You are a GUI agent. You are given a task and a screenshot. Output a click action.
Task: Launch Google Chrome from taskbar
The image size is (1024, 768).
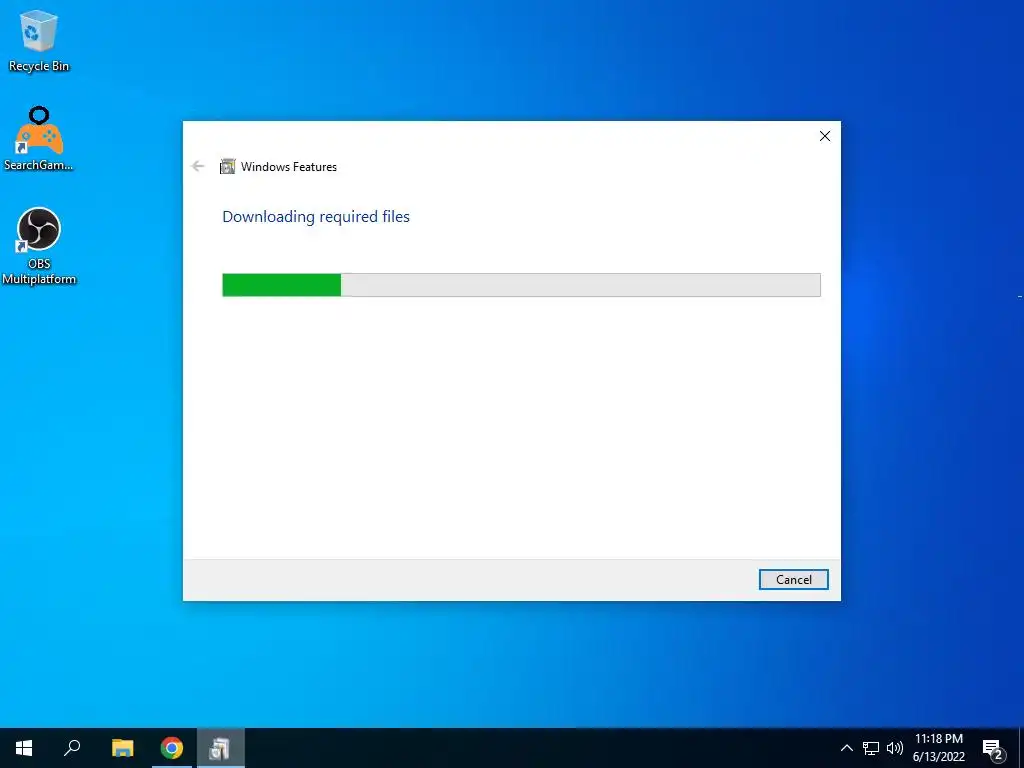tap(172, 748)
